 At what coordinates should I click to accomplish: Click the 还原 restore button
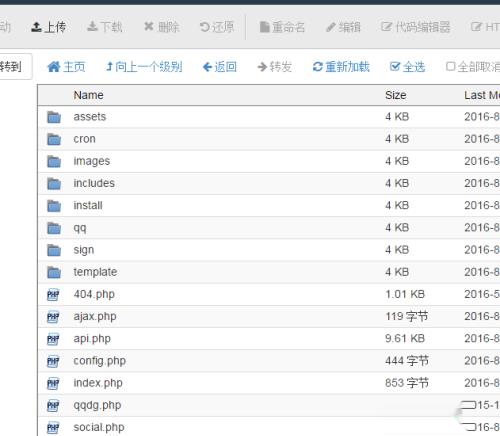tap(217, 27)
